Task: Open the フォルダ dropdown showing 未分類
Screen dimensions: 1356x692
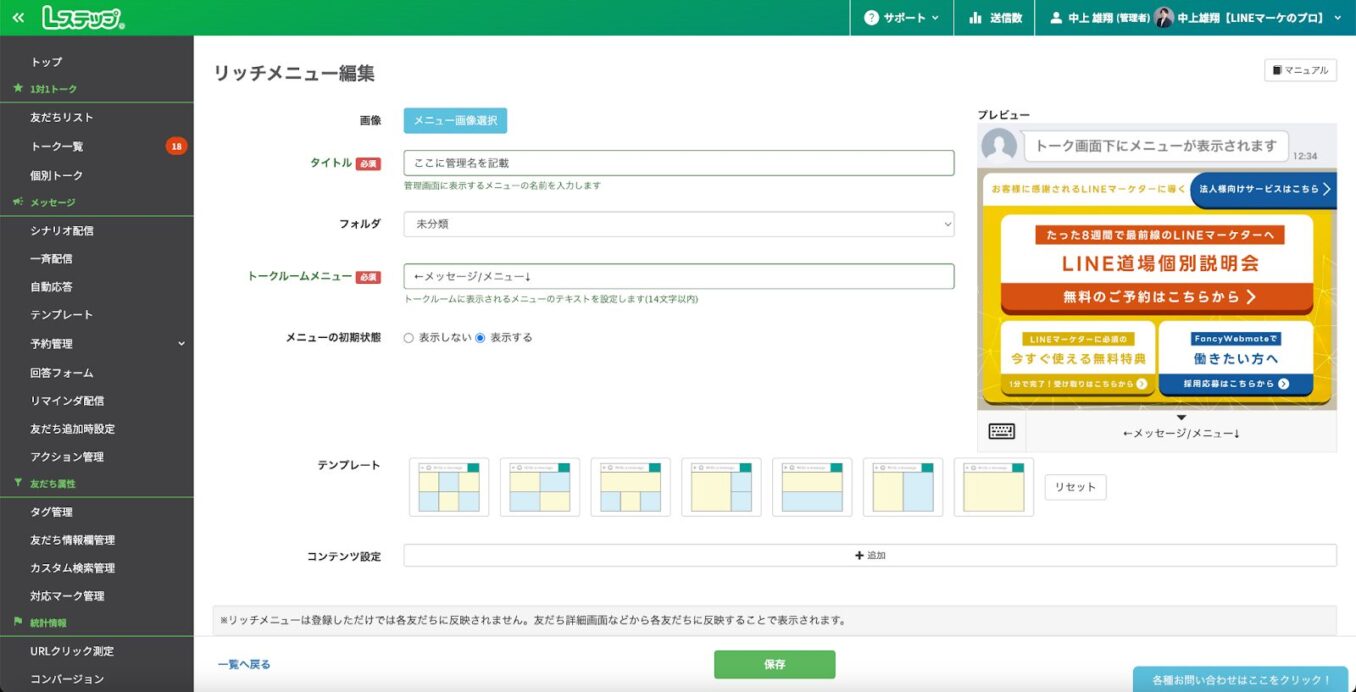Action: 677,222
